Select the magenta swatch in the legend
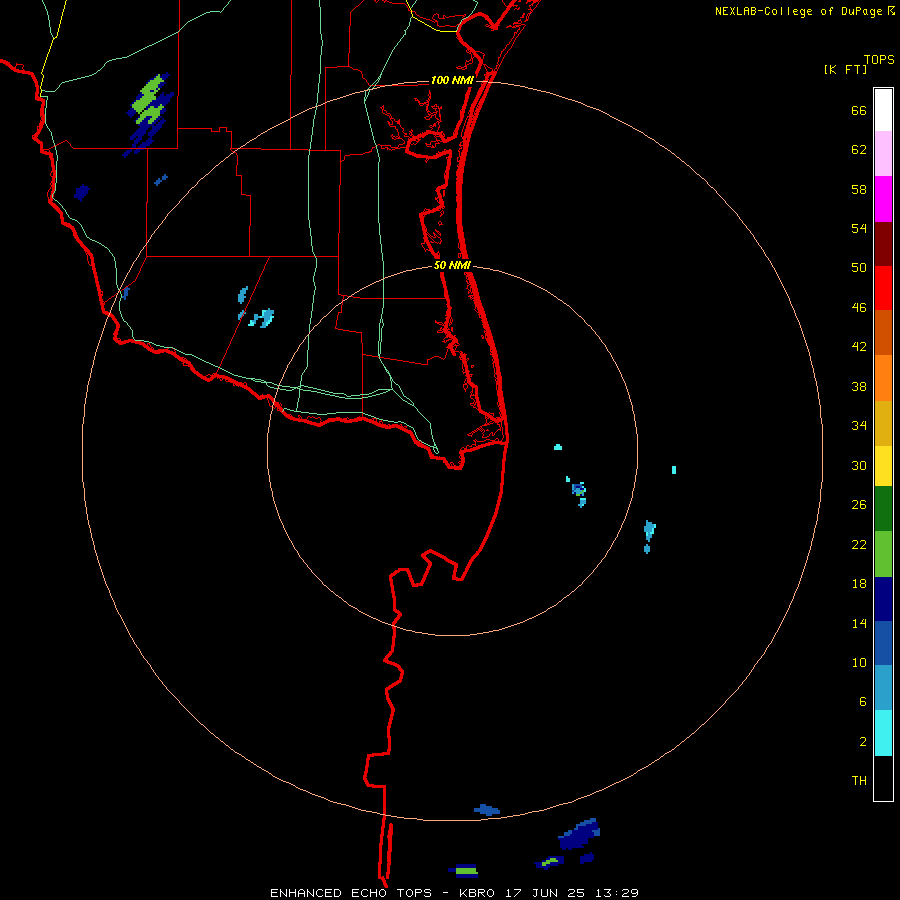900x900 pixels. coord(883,199)
